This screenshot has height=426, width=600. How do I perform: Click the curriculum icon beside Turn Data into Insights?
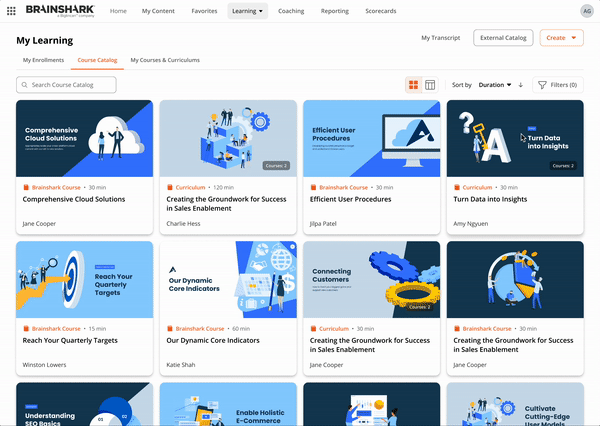click(x=457, y=187)
